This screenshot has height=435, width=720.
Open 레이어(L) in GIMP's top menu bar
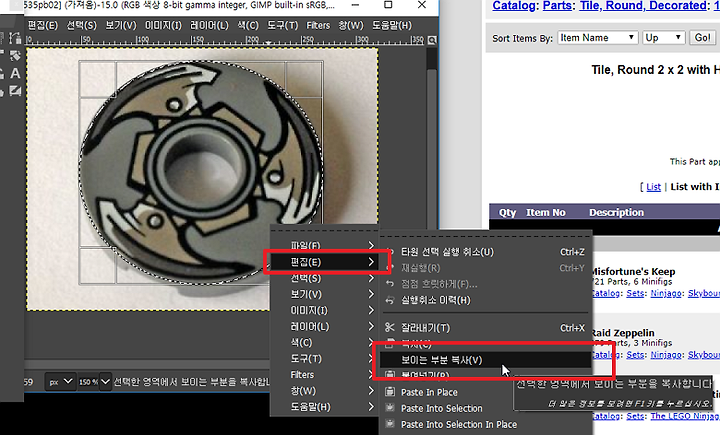(209, 25)
